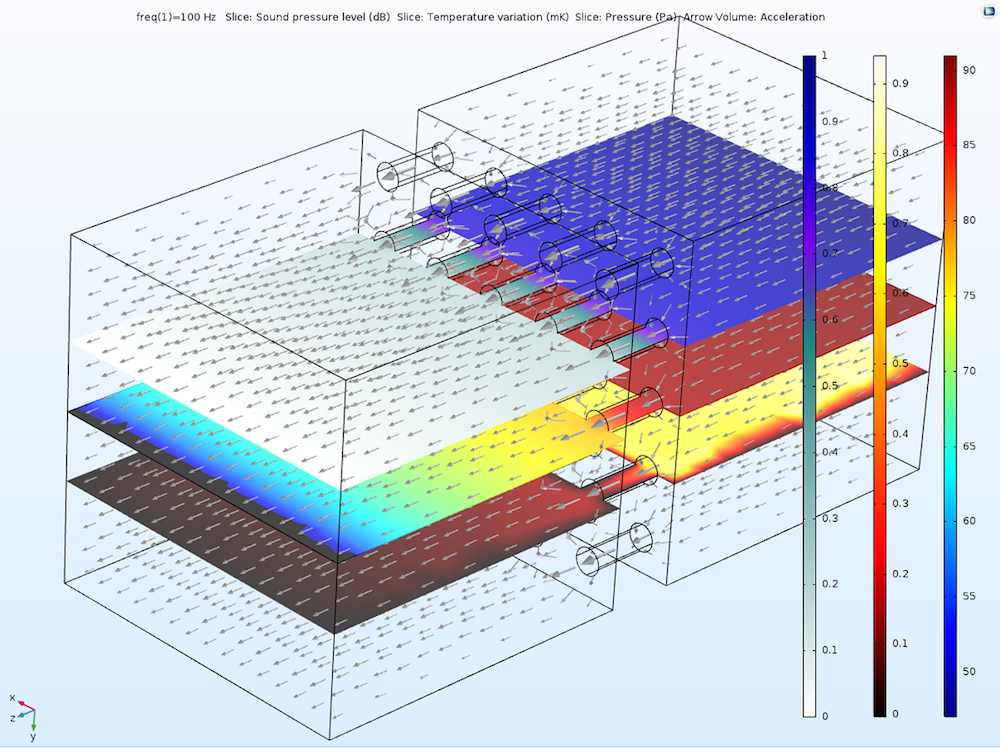Click the plot title starting freq(1)=100 Hz
This screenshot has height=748, width=1000.
480,17
